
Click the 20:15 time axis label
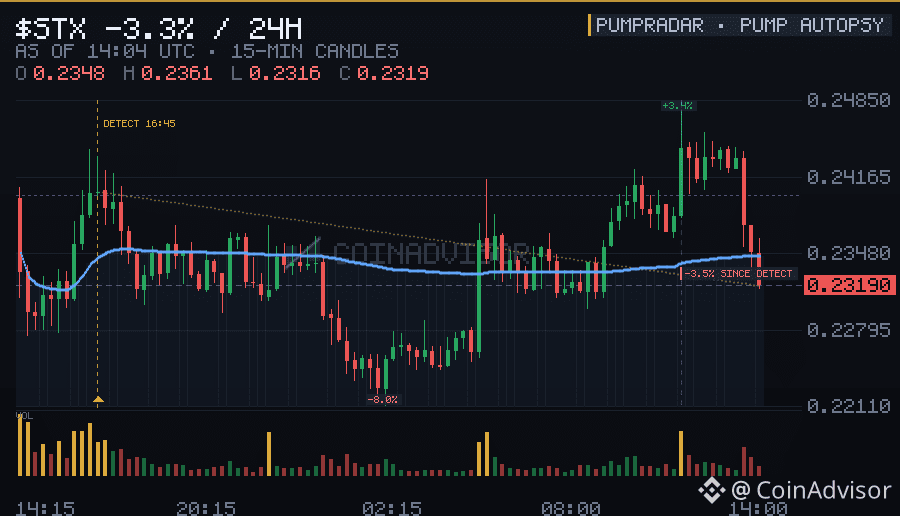click(x=205, y=509)
